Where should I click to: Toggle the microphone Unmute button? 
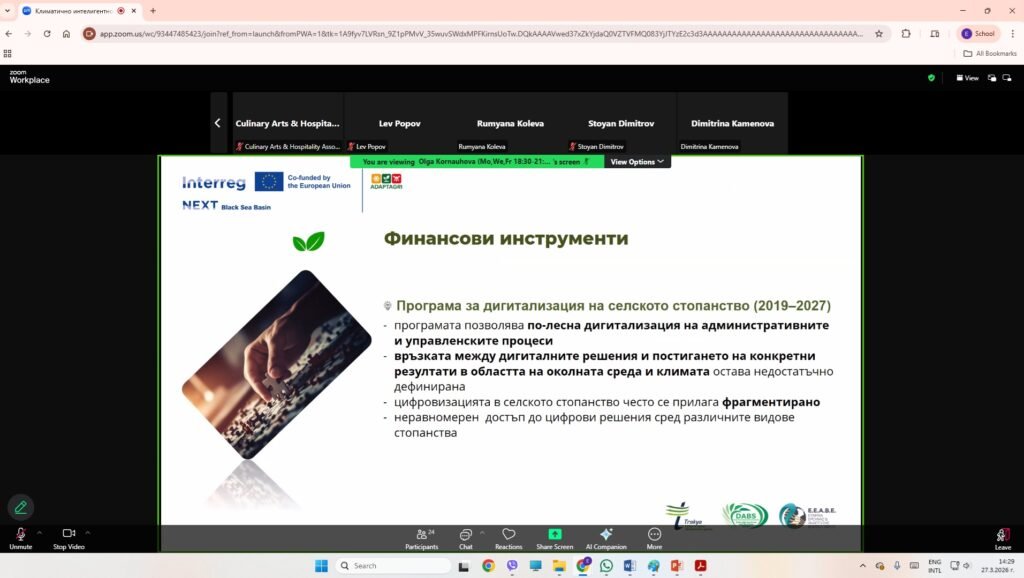coord(20,537)
